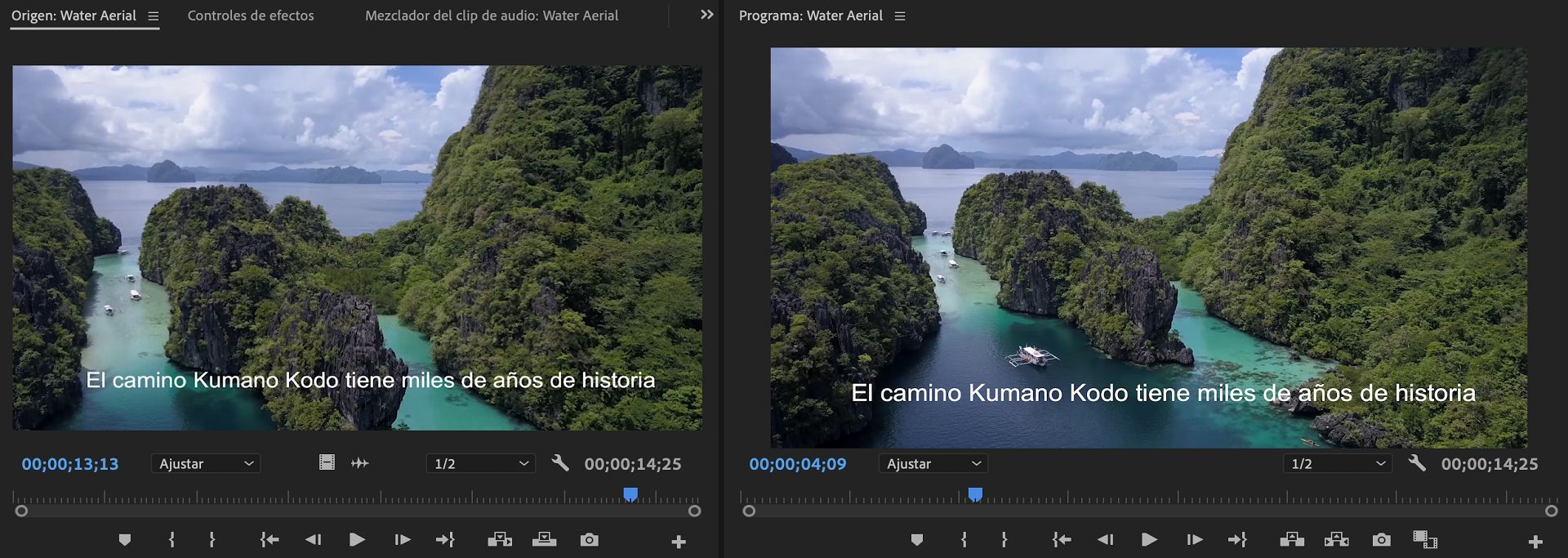This screenshot has width=1568, height=558.
Task: Click Program timecode 00;00;04;09
Action: tap(798, 464)
